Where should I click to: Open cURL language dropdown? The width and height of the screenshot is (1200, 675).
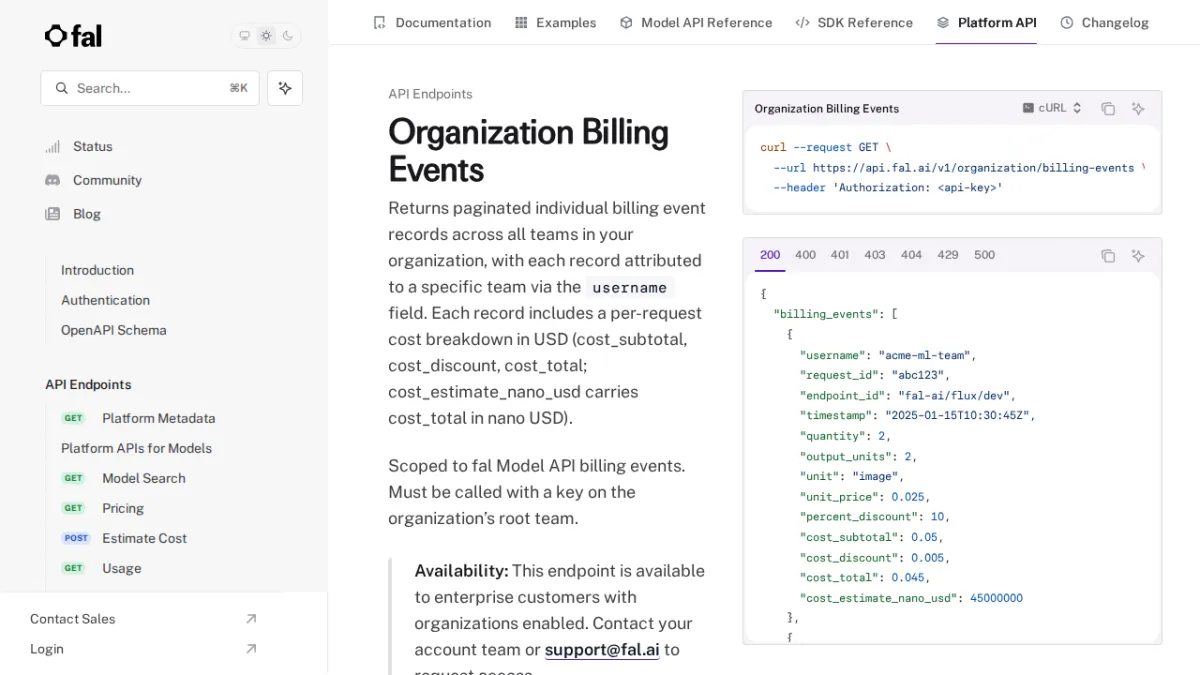(x=1052, y=108)
